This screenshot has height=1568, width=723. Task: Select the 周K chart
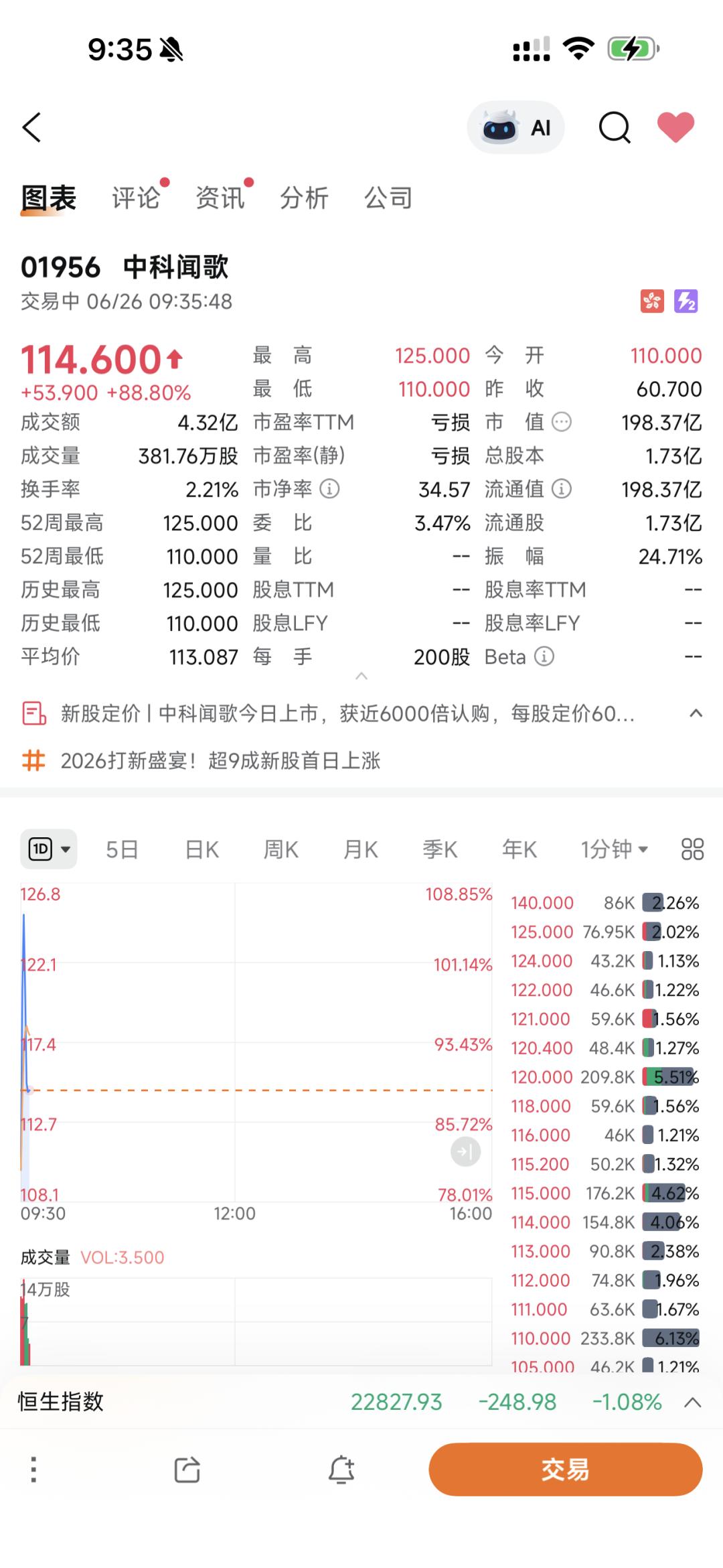[x=280, y=849]
